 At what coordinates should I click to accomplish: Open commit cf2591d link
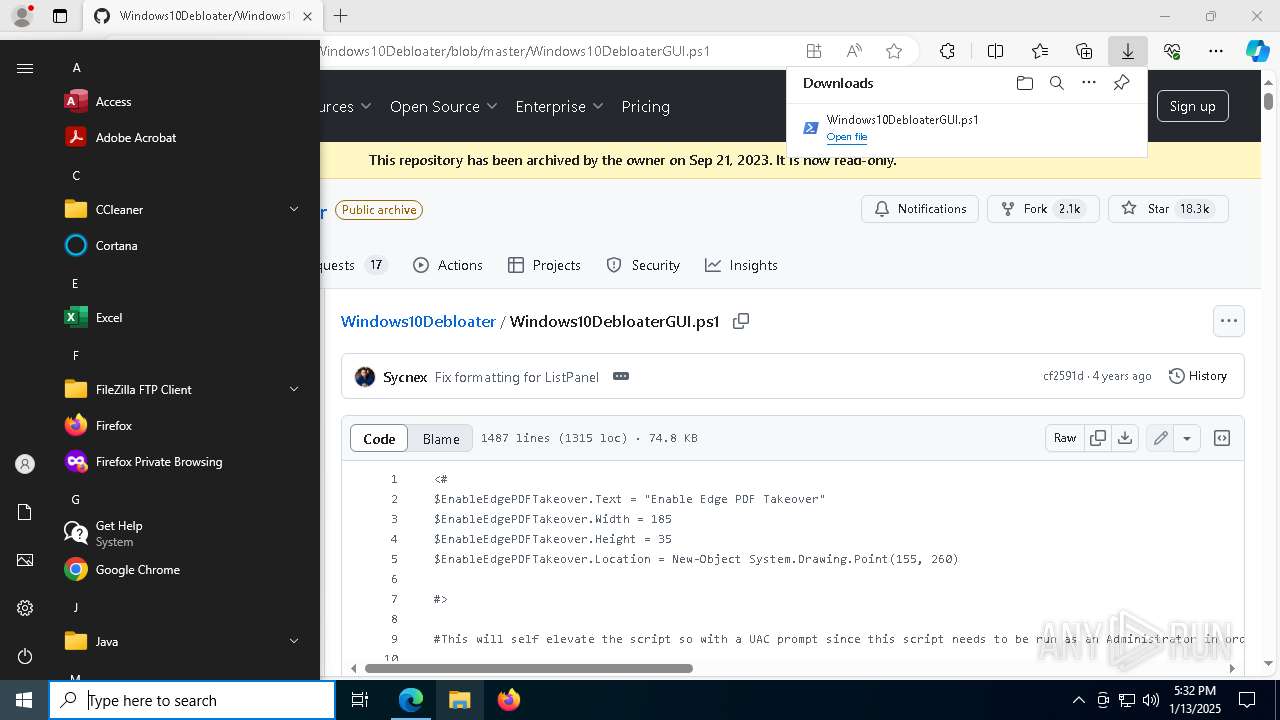coord(1063,376)
